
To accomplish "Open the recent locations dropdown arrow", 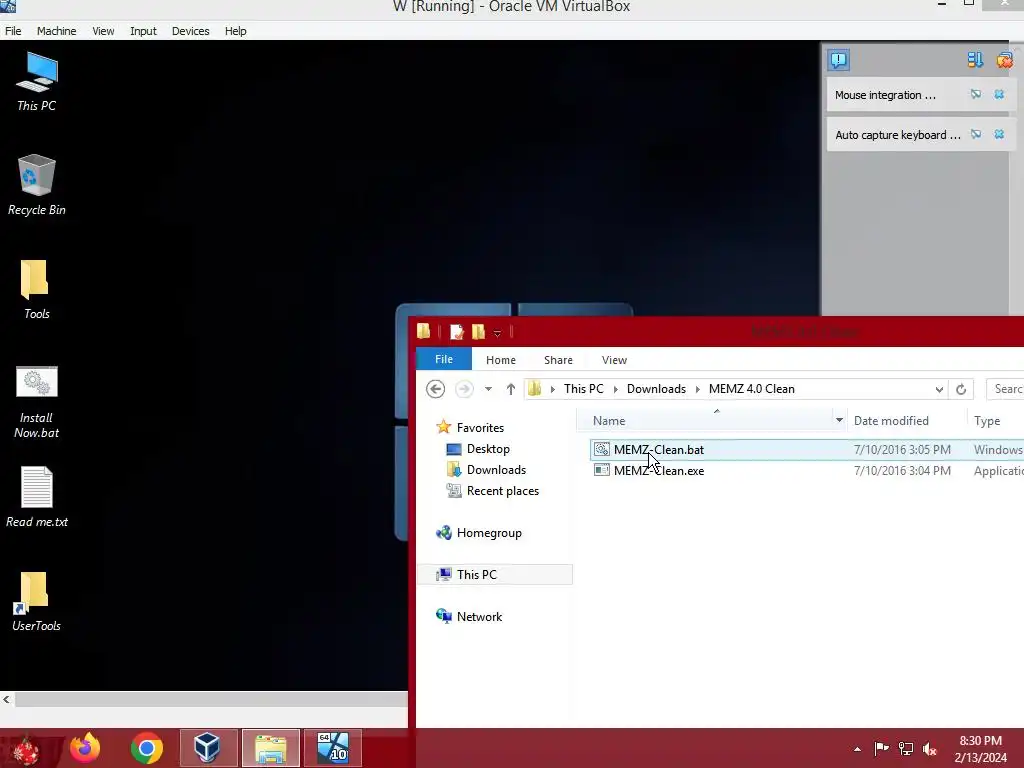I will (488, 389).
